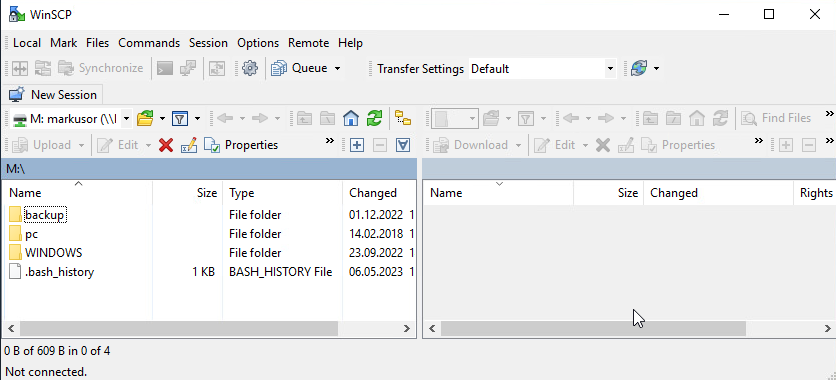Go to local home directory icon
836x380 pixels.
point(351,118)
